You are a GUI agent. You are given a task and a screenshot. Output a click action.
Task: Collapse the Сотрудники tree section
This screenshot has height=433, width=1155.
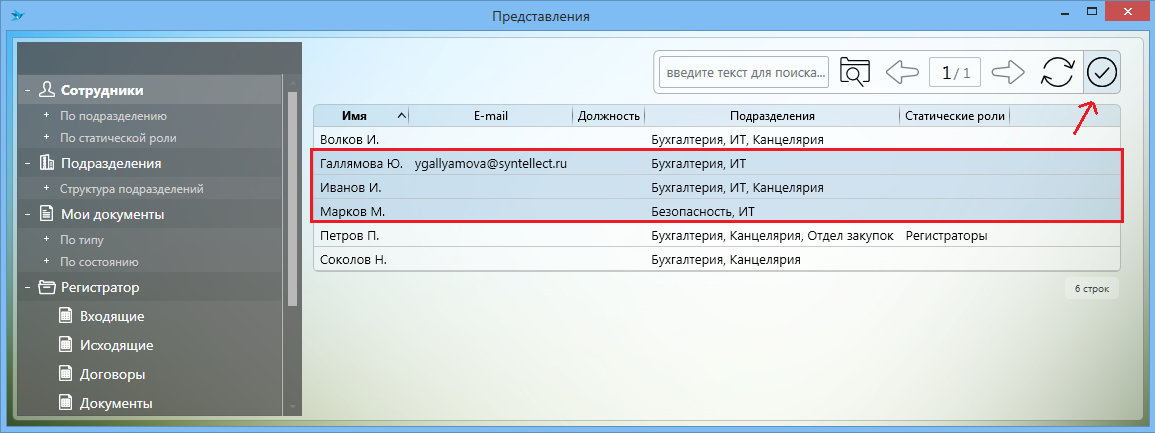pos(27,90)
